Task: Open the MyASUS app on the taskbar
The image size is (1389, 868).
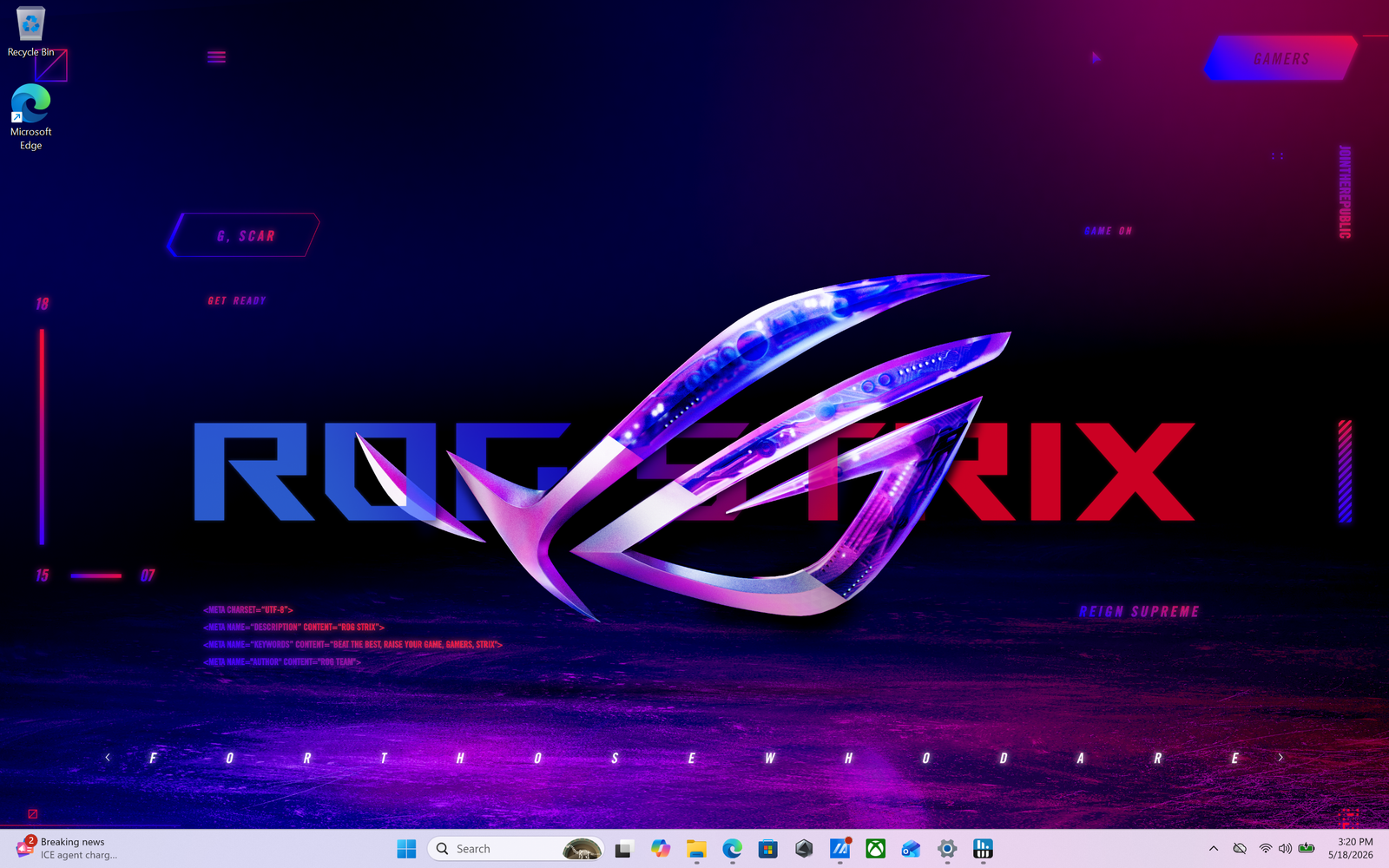Action: point(840,849)
